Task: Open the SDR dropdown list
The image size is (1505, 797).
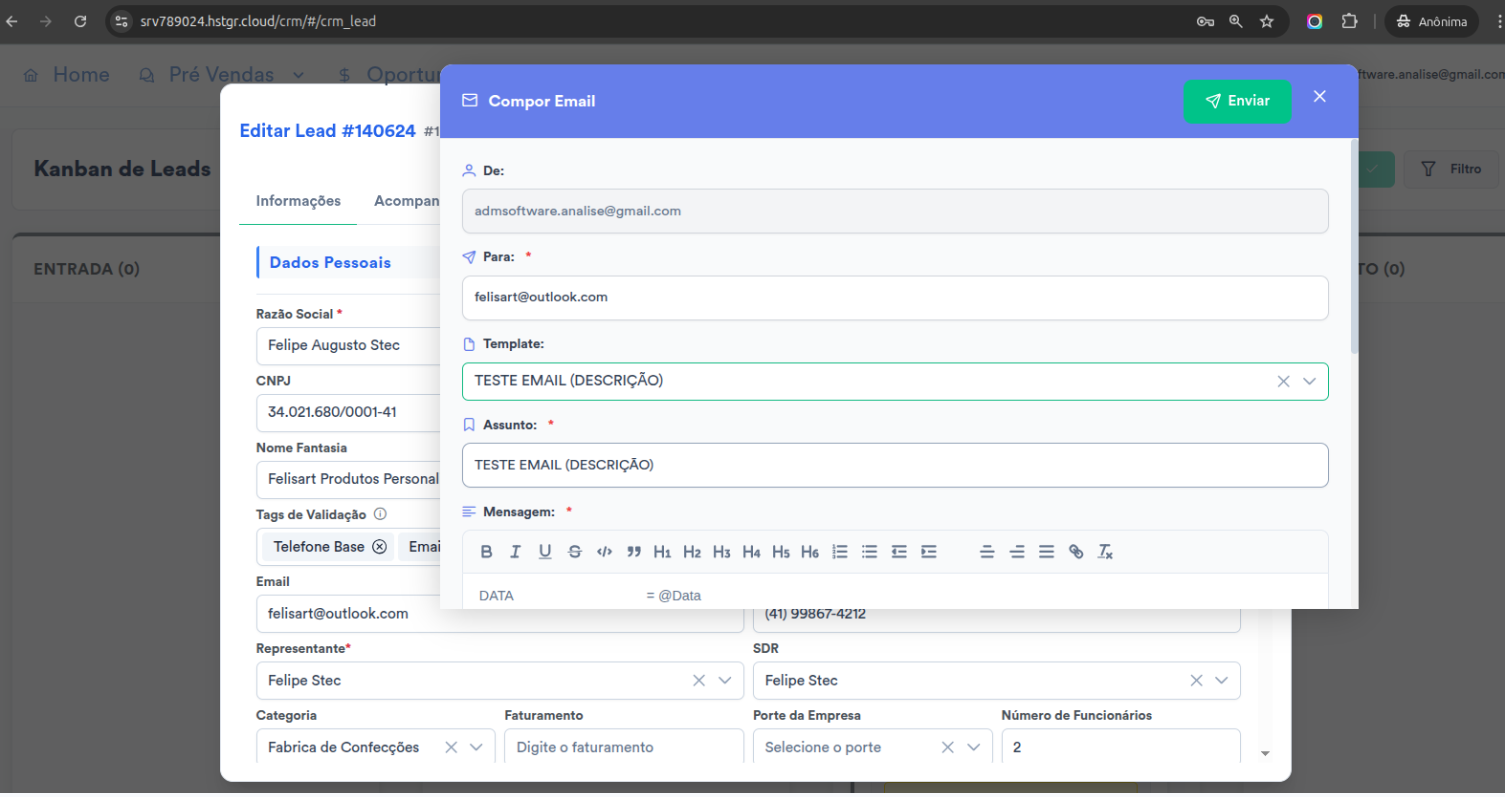Action: tap(1221, 680)
